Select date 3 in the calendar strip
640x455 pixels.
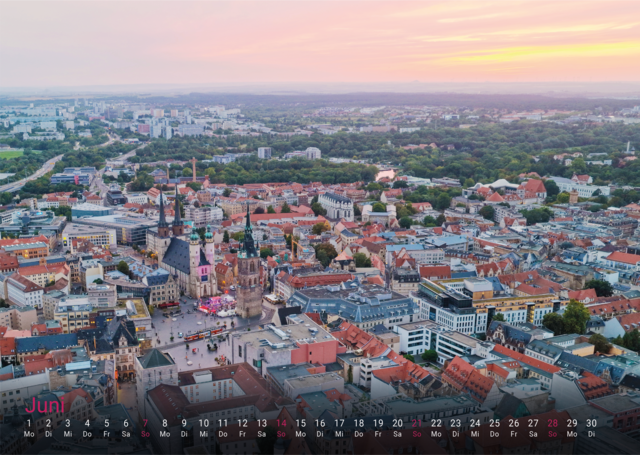67,423
